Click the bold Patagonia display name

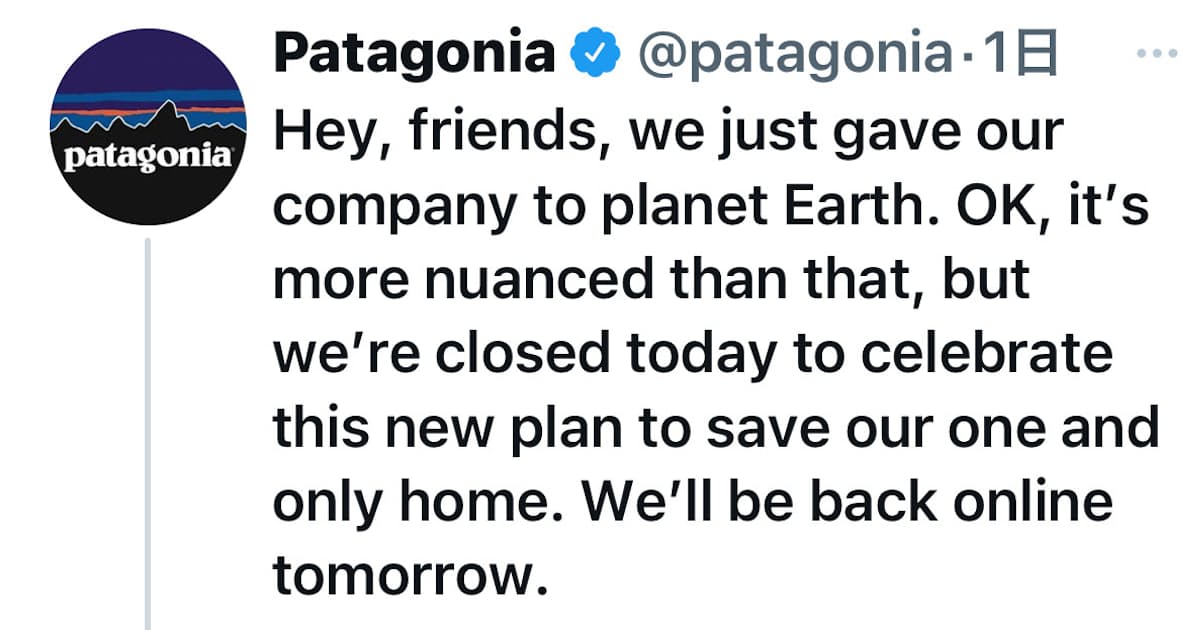click(x=414, y=53)
